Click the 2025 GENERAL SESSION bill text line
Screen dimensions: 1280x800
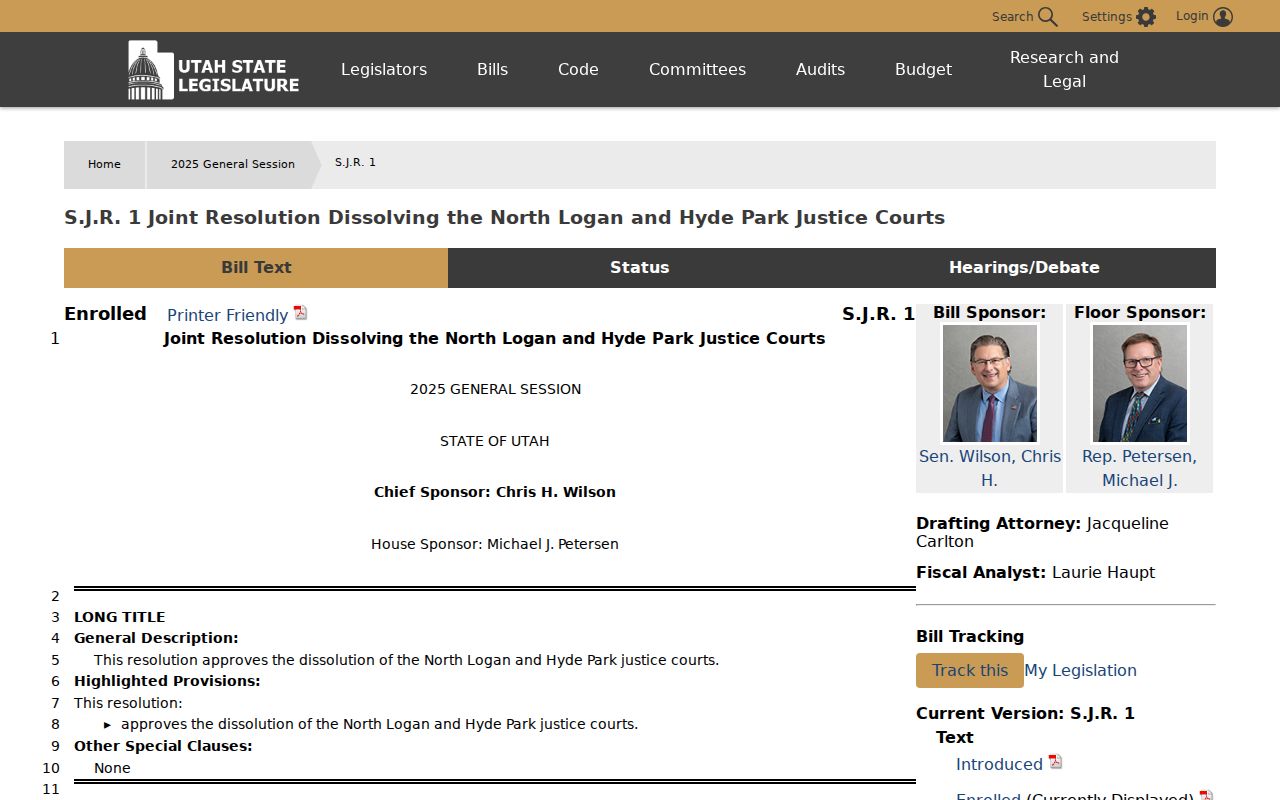pyautogui.click(x=495, y=389)
